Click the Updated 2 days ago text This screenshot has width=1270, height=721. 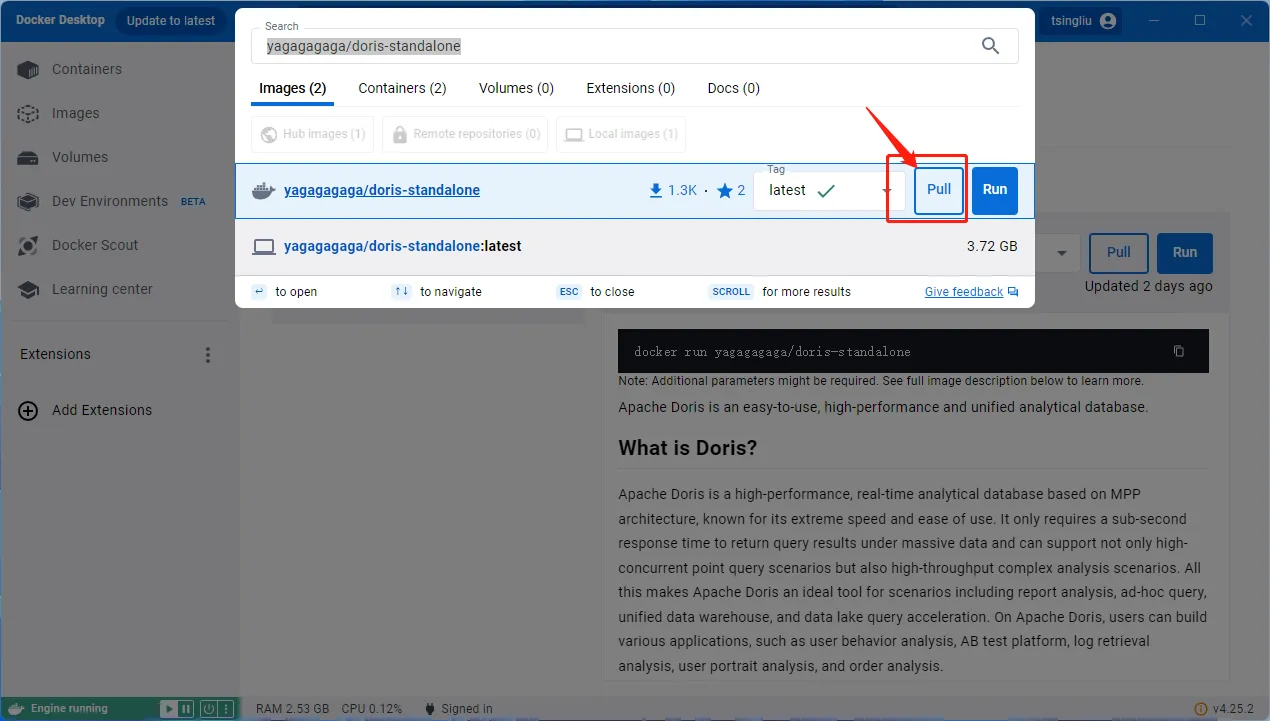[1149, 287]
